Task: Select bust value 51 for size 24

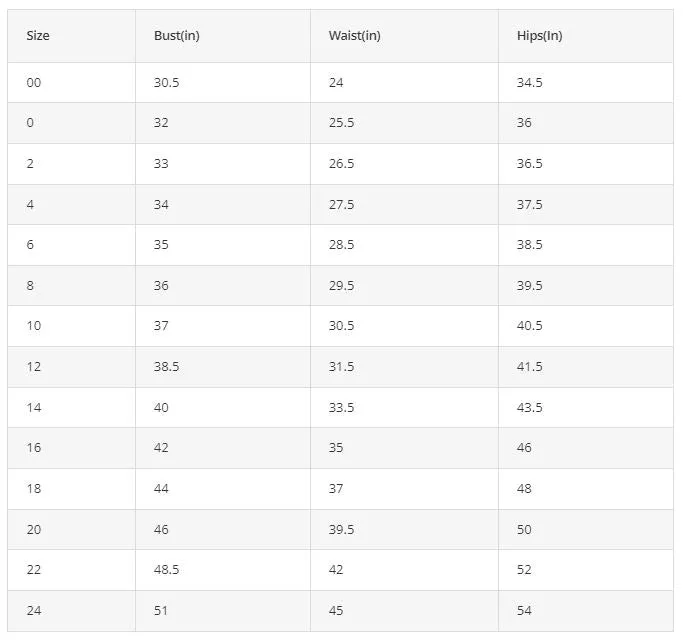Action: pyautogui.click(x=161, y=611)
